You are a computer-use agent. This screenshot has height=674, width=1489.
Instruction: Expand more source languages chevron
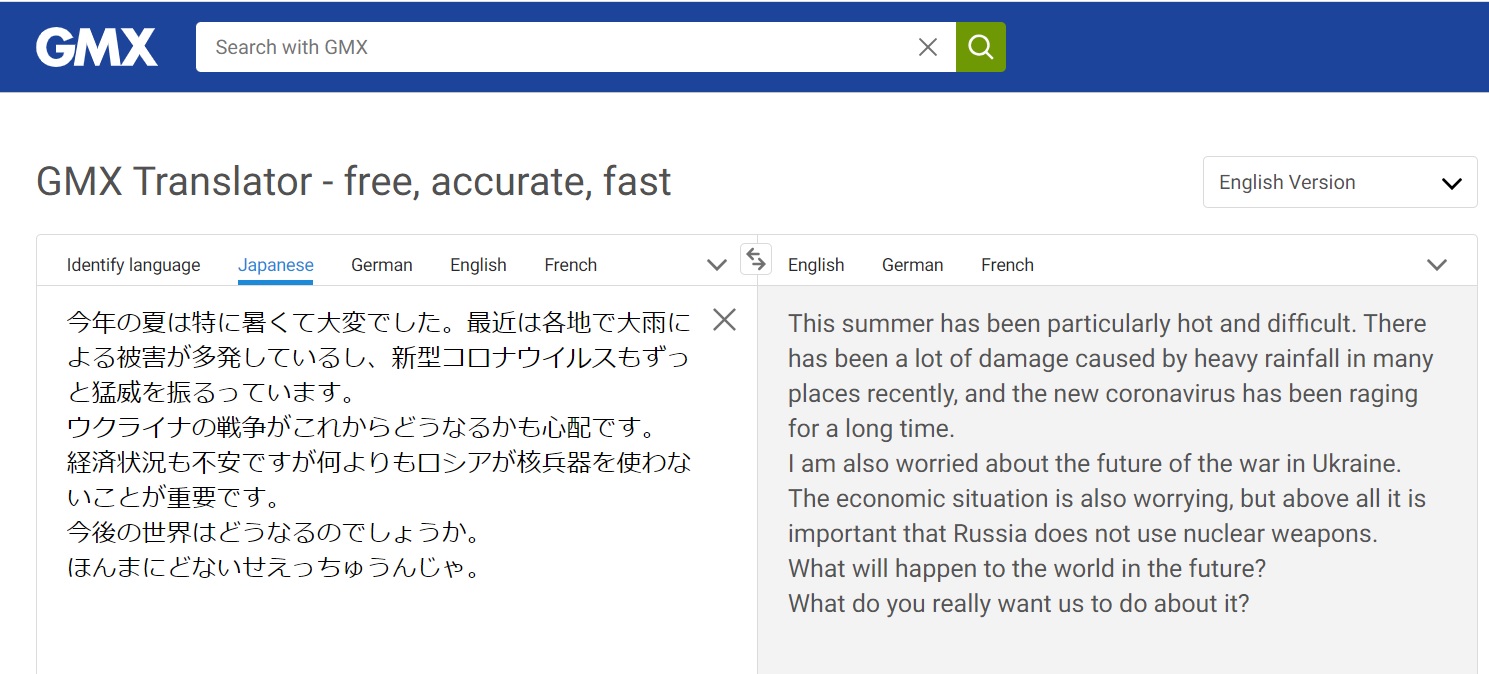click(x=717, y=265)
